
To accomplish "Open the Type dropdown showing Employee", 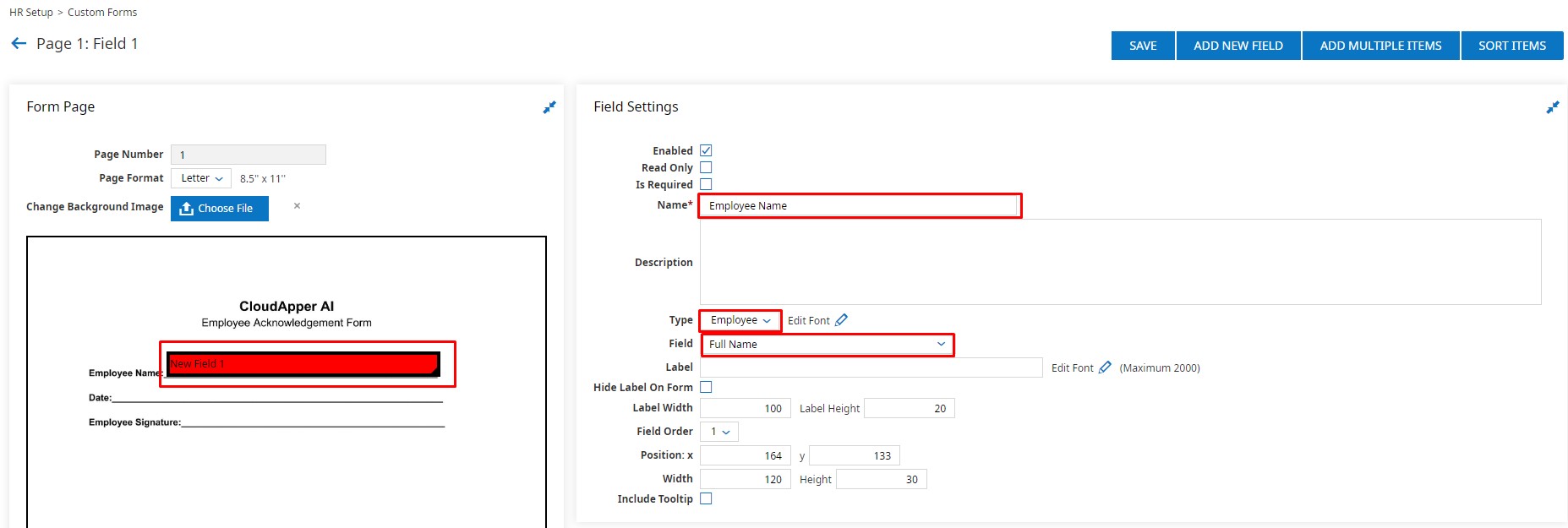I will click(740, 320).
